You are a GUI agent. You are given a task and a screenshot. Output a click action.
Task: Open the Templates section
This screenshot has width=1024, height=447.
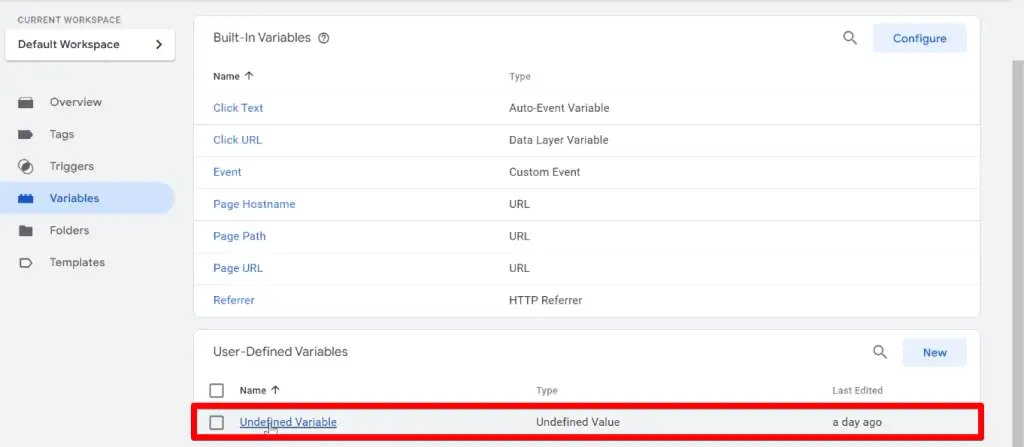pos(77,263)
